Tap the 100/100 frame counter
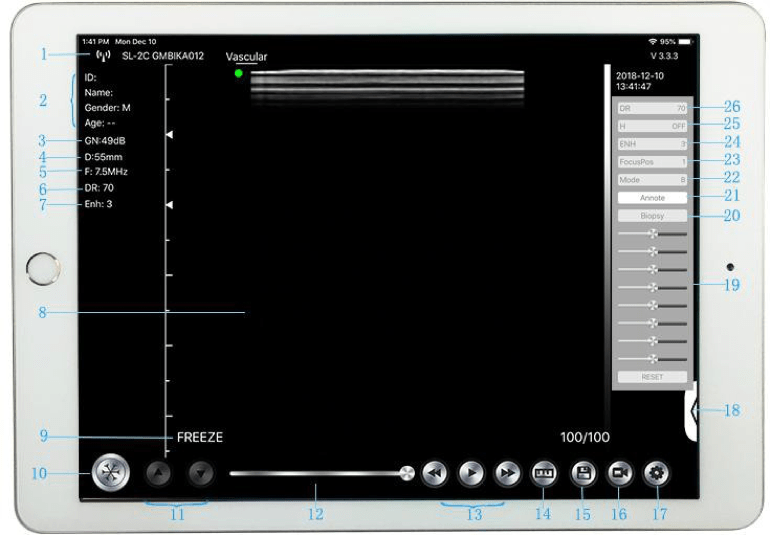The image size is (770, 535). [585, 437]
